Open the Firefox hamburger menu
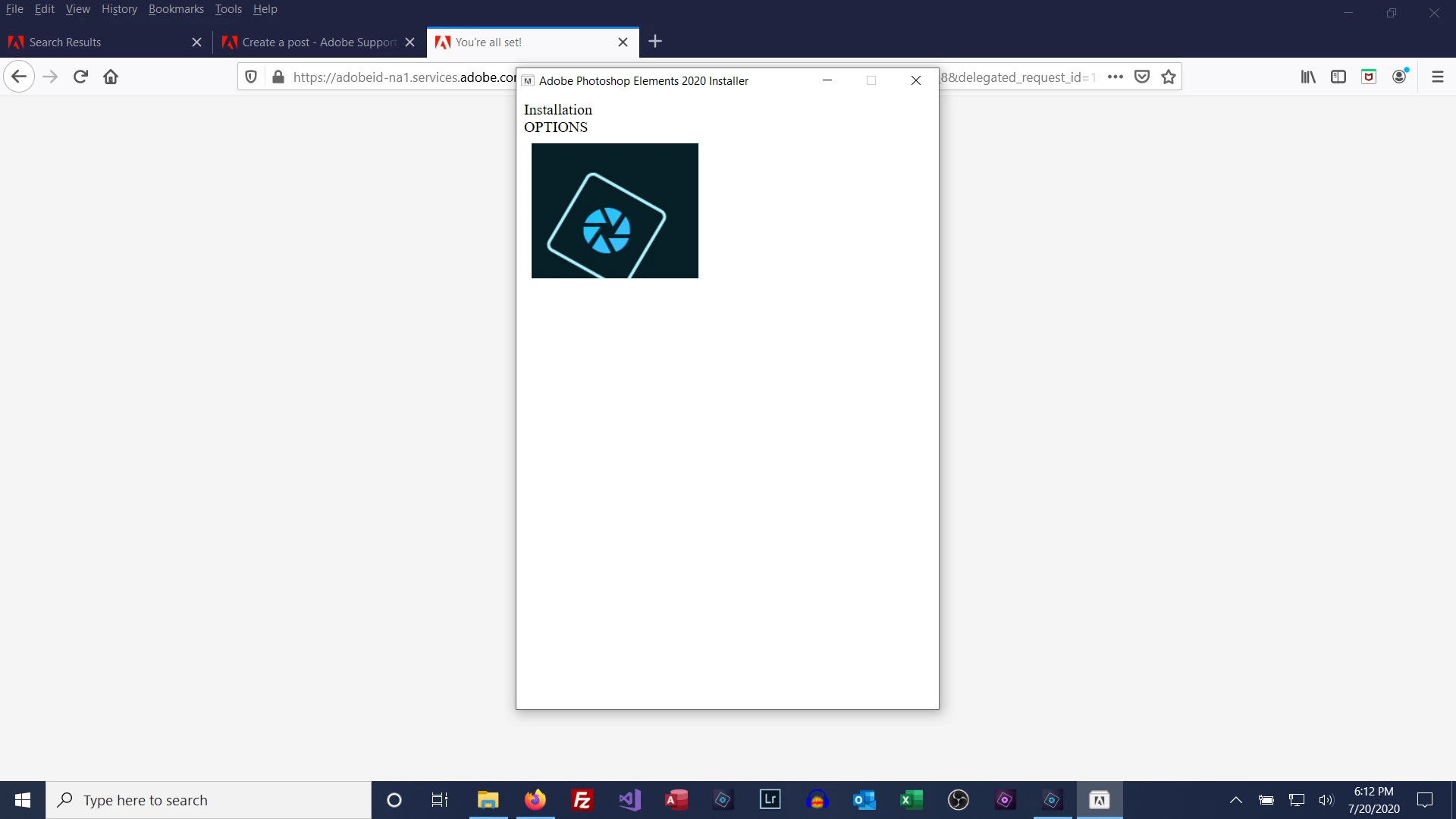The width and height of the screenshot is (1456, 819). tap(1437, 77)
